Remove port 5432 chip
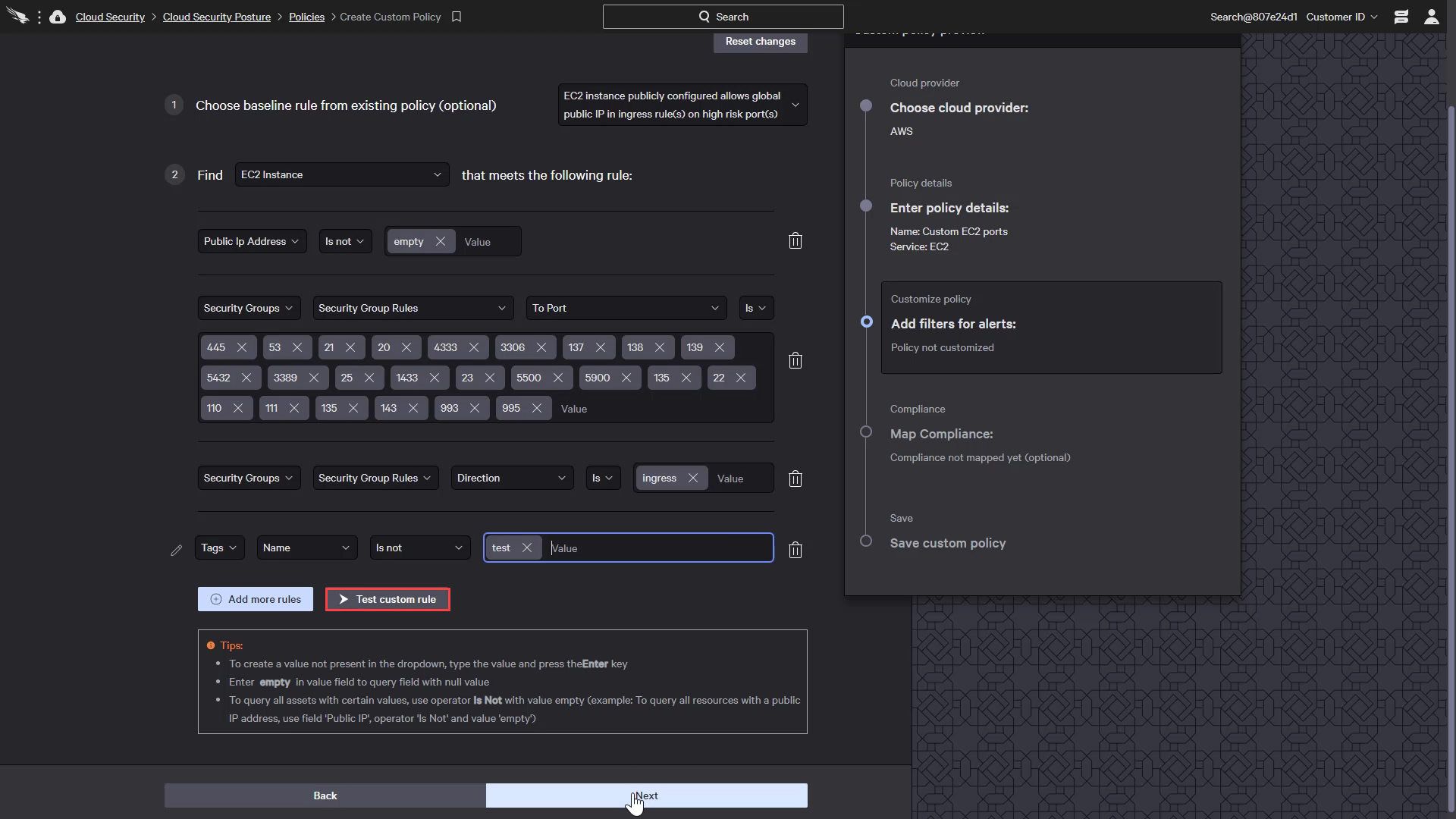This screenshot has height=819, width=1456. pos(246,378)
